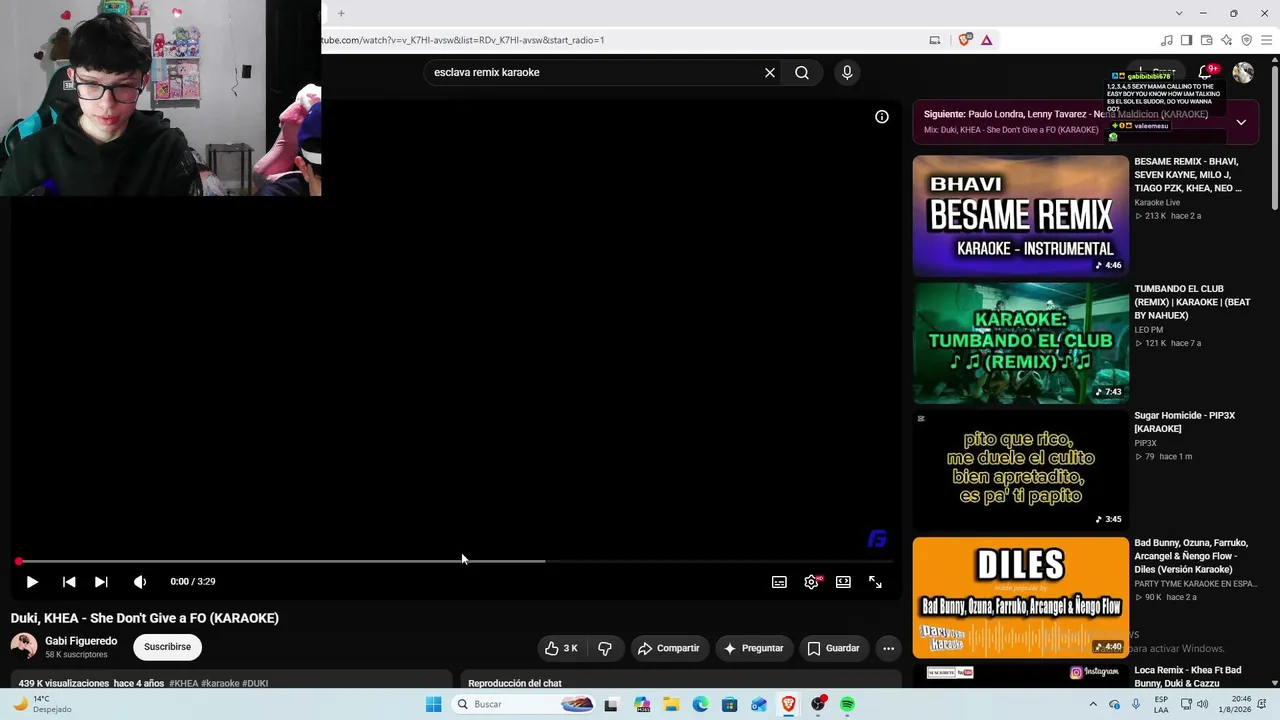Open Spotify from the taskbar
The width and height of the screenshot is (1280, 720).
[x=847, y=704]
